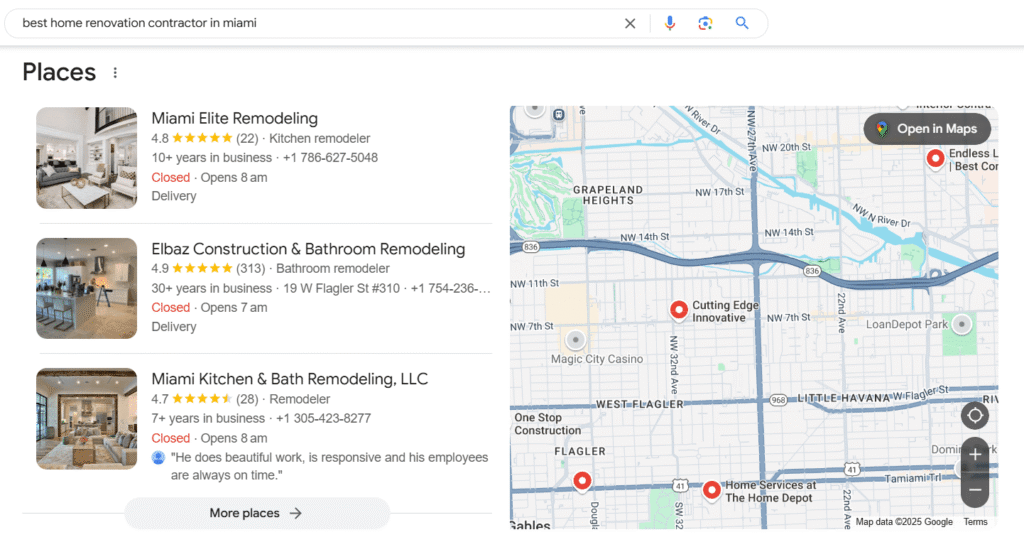Click the address 19 W Flagler St #310
The image size is (1024, 547).
coord(342,288)
